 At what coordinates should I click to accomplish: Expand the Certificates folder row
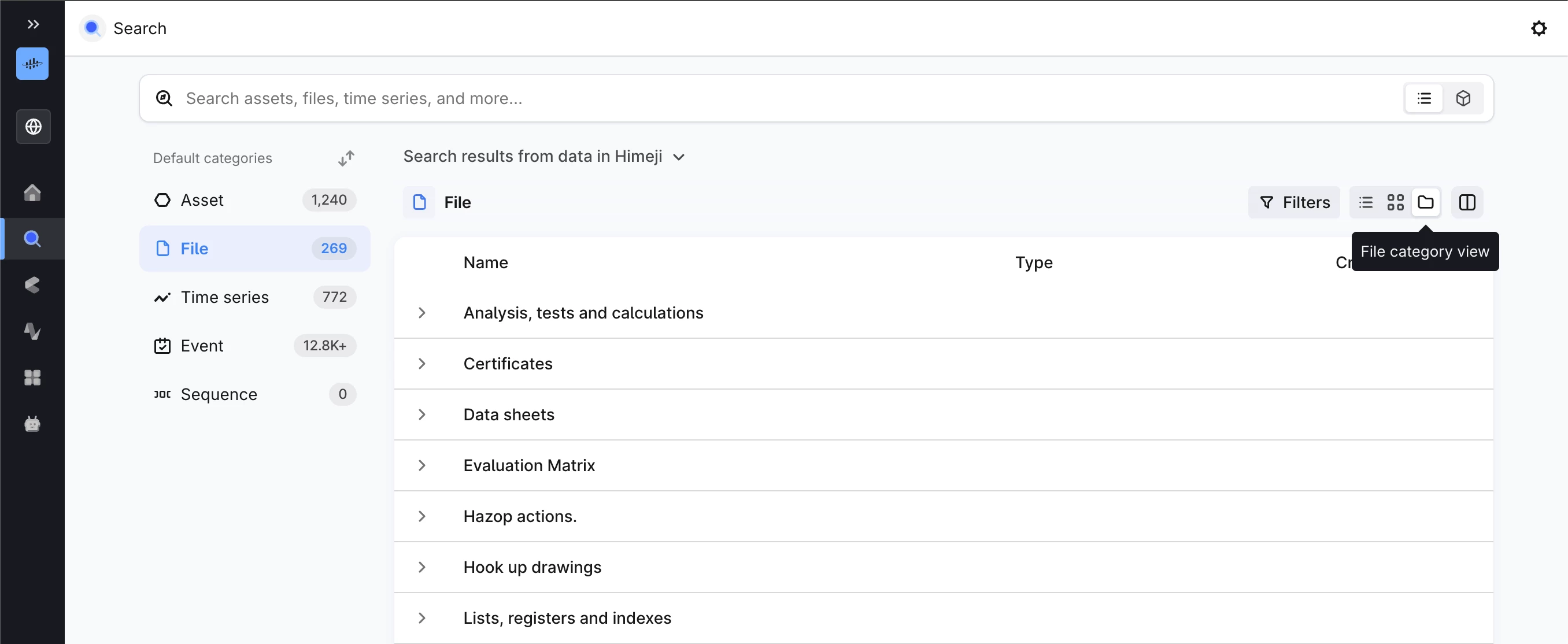point(422,364)
